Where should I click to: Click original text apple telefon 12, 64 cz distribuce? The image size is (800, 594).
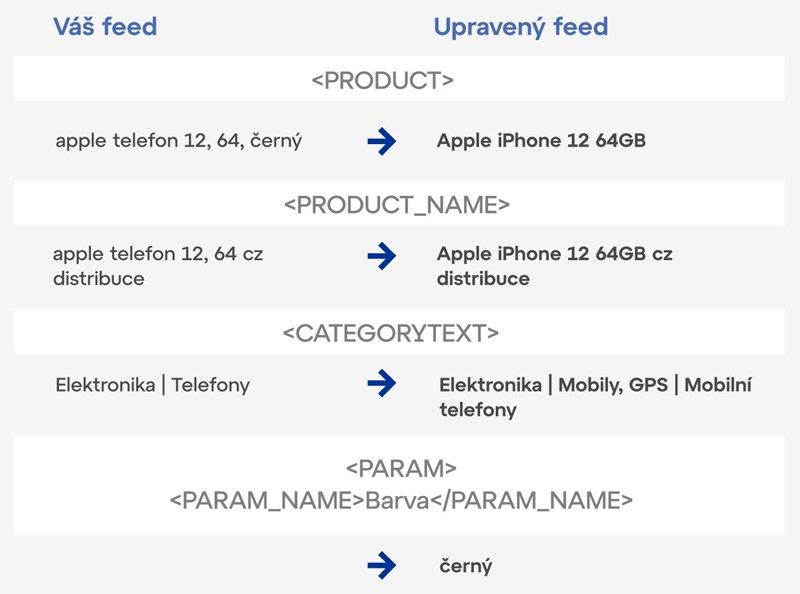pyautogui.click(x=158, y=266)
